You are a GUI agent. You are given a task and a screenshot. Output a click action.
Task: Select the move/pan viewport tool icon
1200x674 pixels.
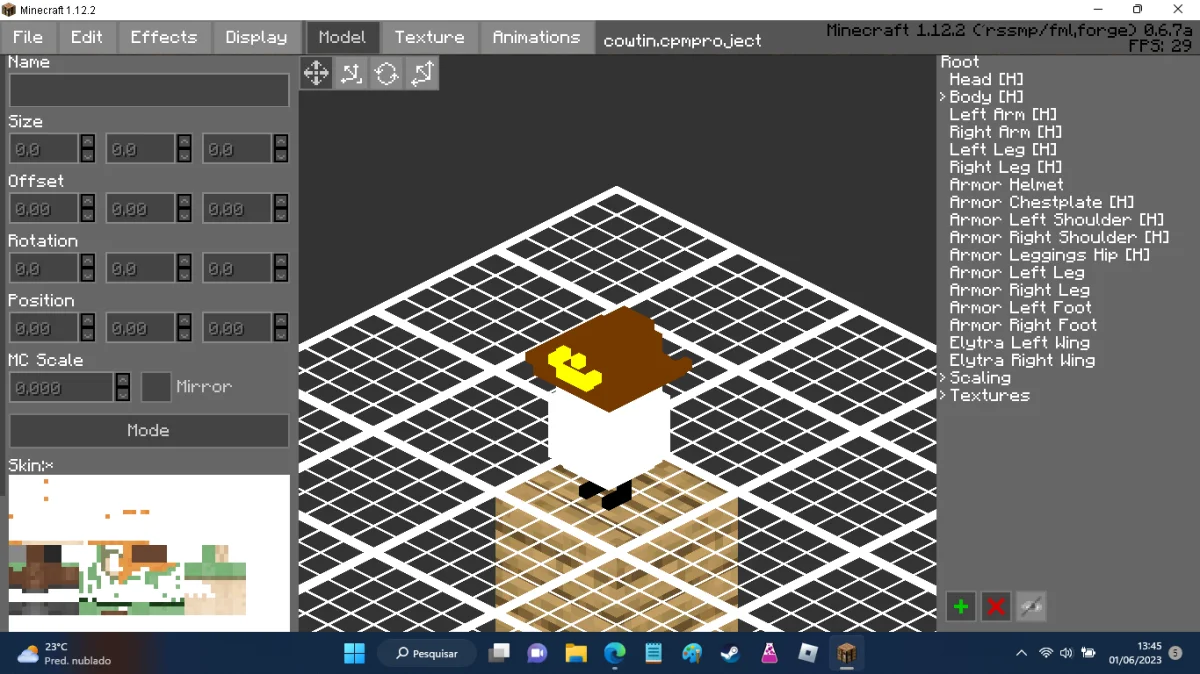pyautogui.click(x=316, y=73)
